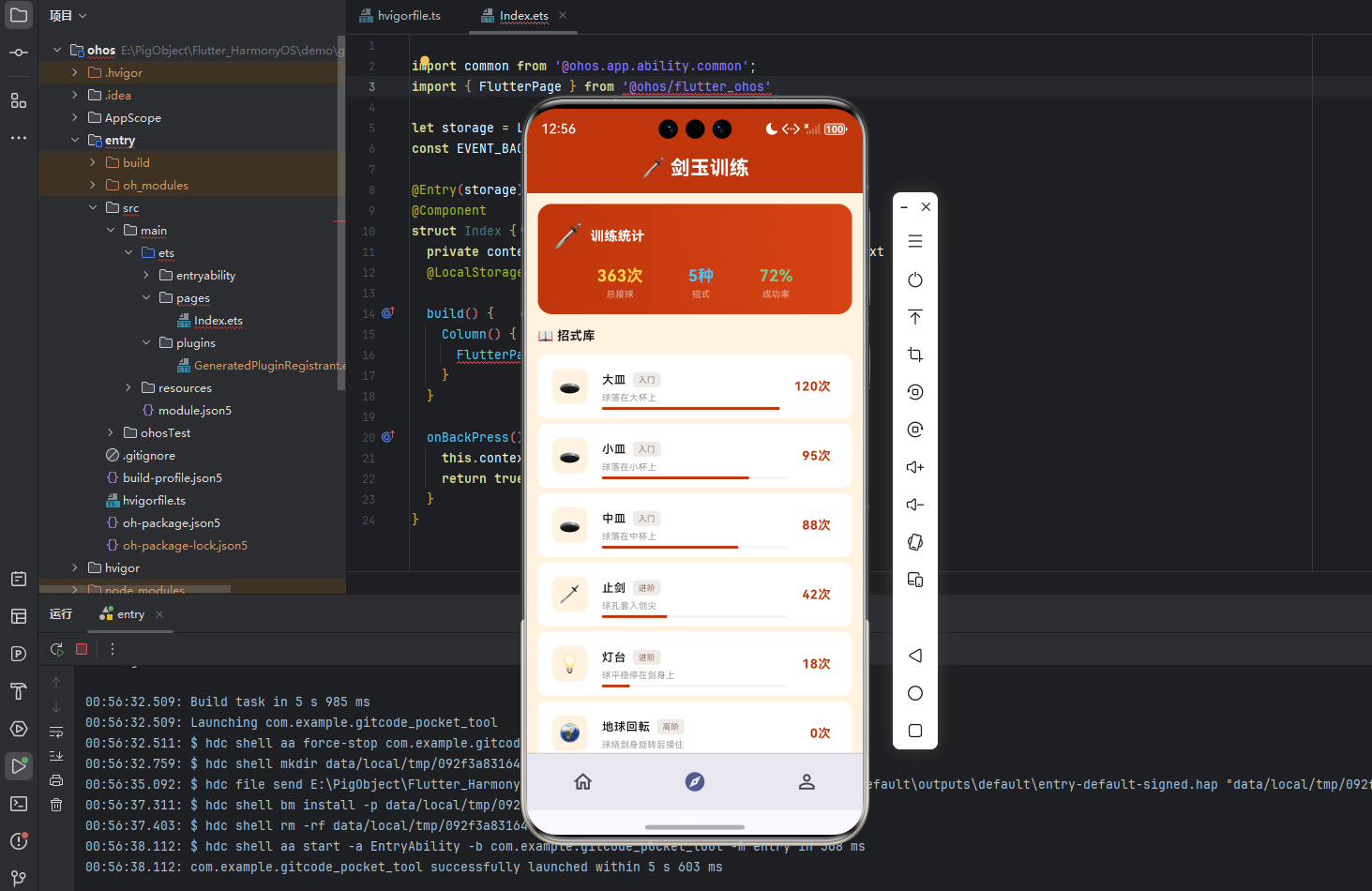The image size is (1372, 891).
Task: Expand the .hvigor folder
Action: [75, 72]
